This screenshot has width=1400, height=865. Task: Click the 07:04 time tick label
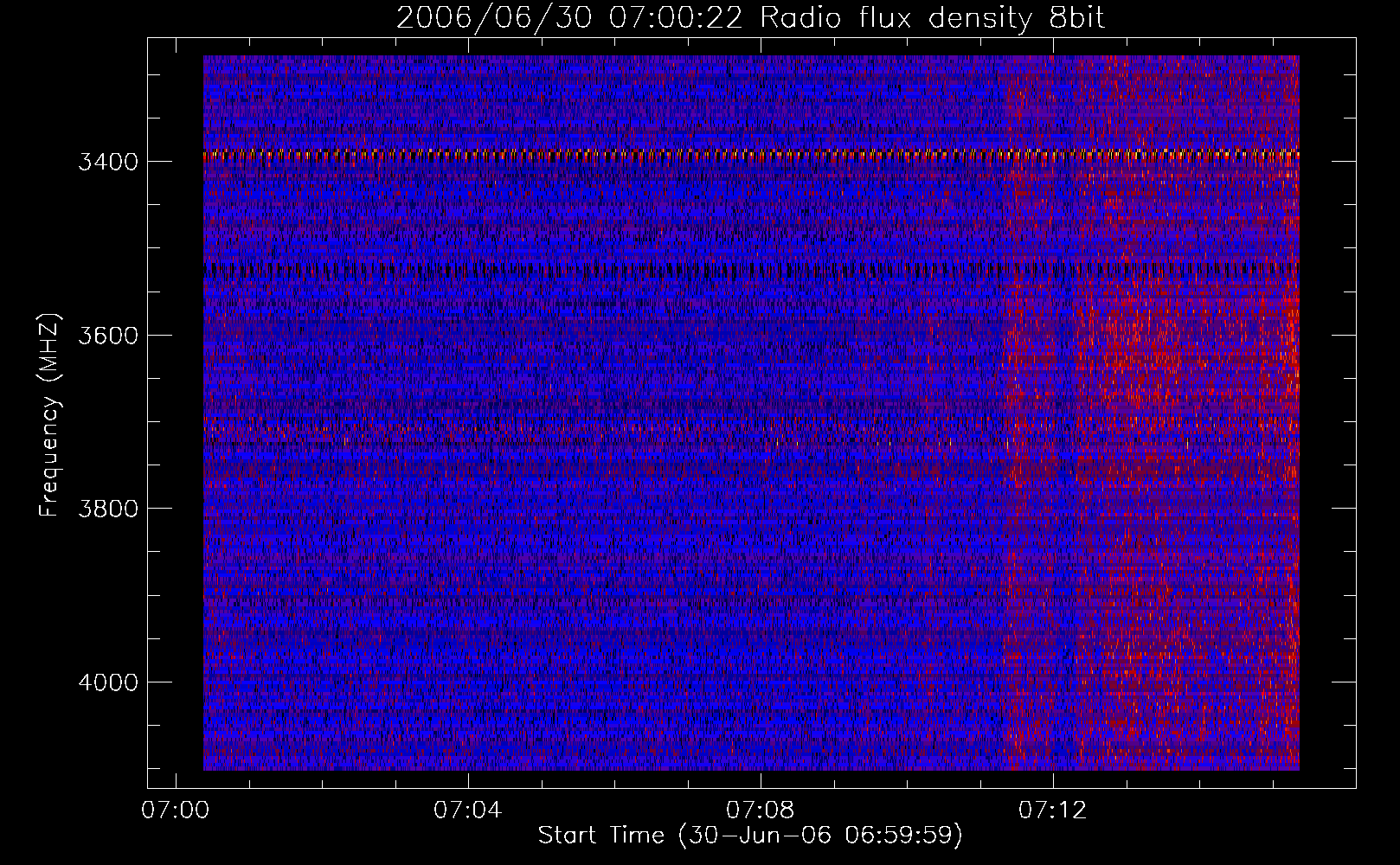click(x=468, y=811)
